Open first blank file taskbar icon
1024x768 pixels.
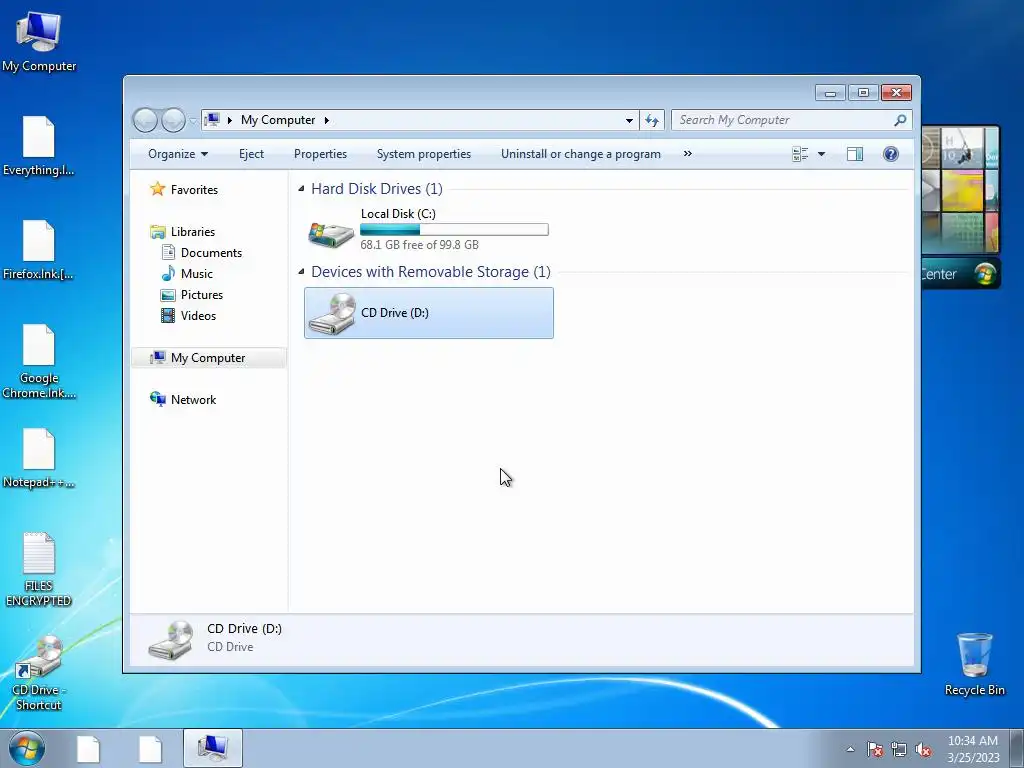[x=88, y=748]
